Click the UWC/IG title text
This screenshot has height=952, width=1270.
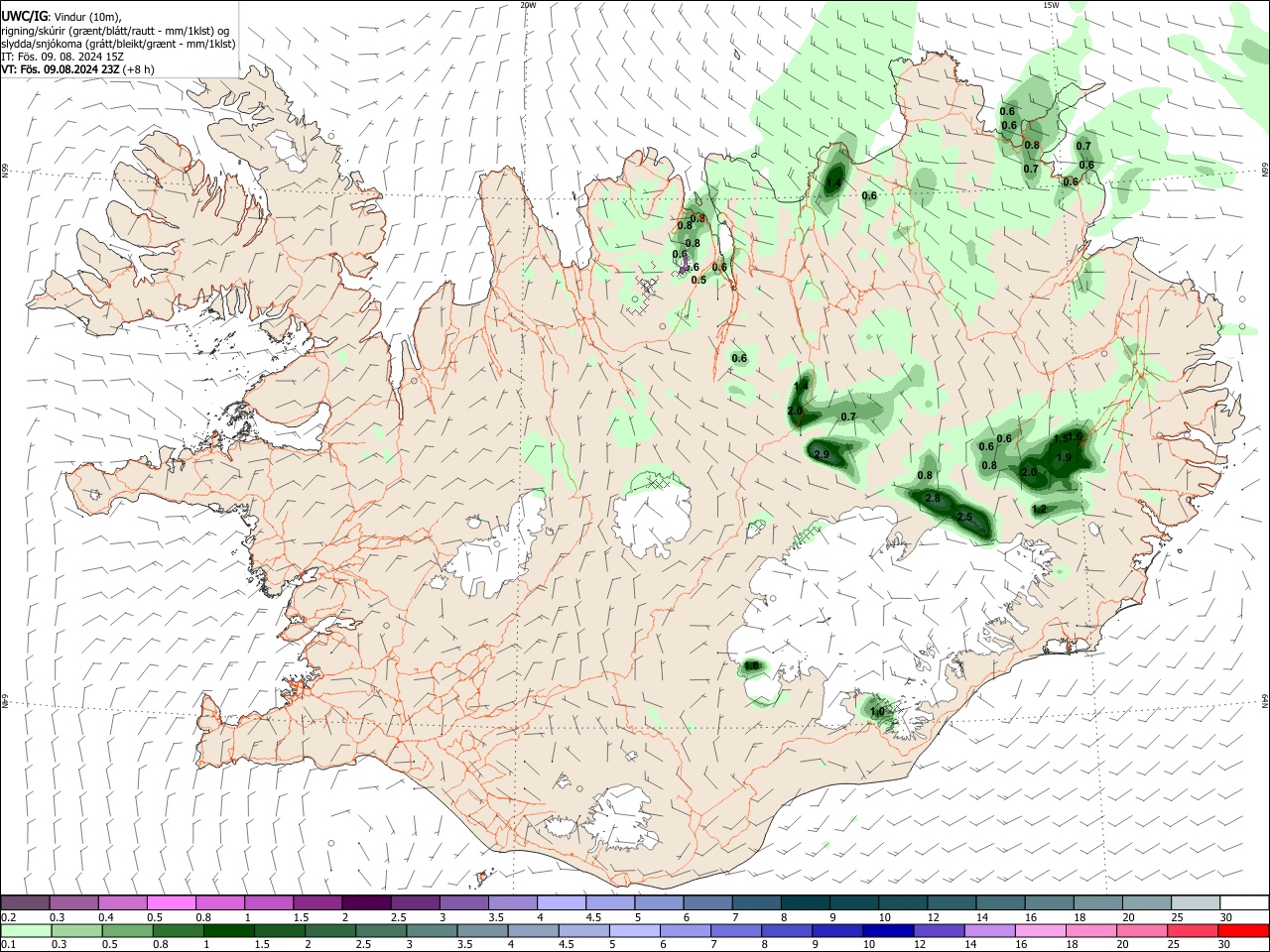(x=24, y=17)
